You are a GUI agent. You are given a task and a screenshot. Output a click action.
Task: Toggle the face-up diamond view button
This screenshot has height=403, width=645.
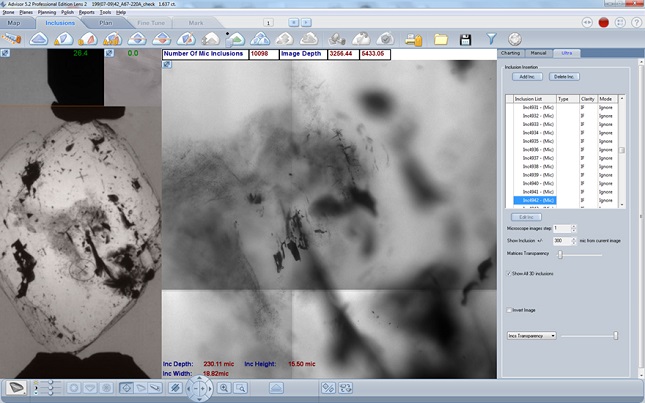[74, 388]
